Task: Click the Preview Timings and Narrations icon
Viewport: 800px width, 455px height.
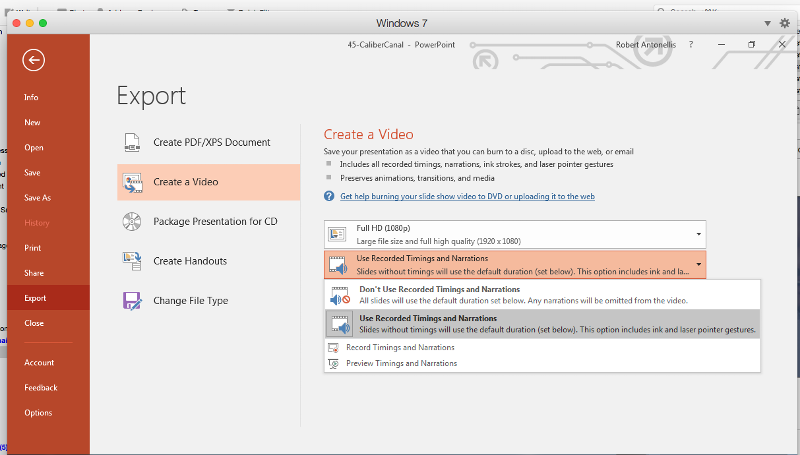Action: coord(334,364)
